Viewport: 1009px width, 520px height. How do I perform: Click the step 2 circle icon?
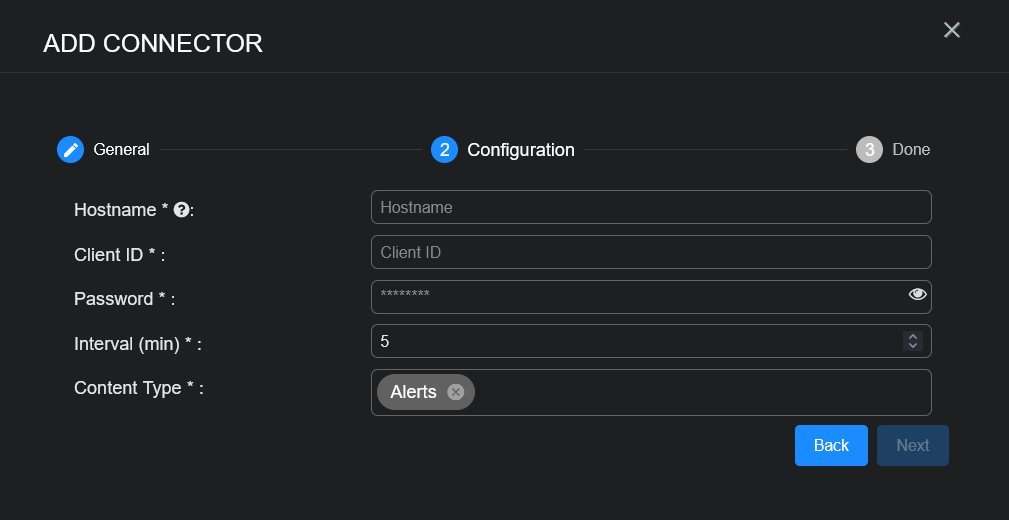(444, 150)
